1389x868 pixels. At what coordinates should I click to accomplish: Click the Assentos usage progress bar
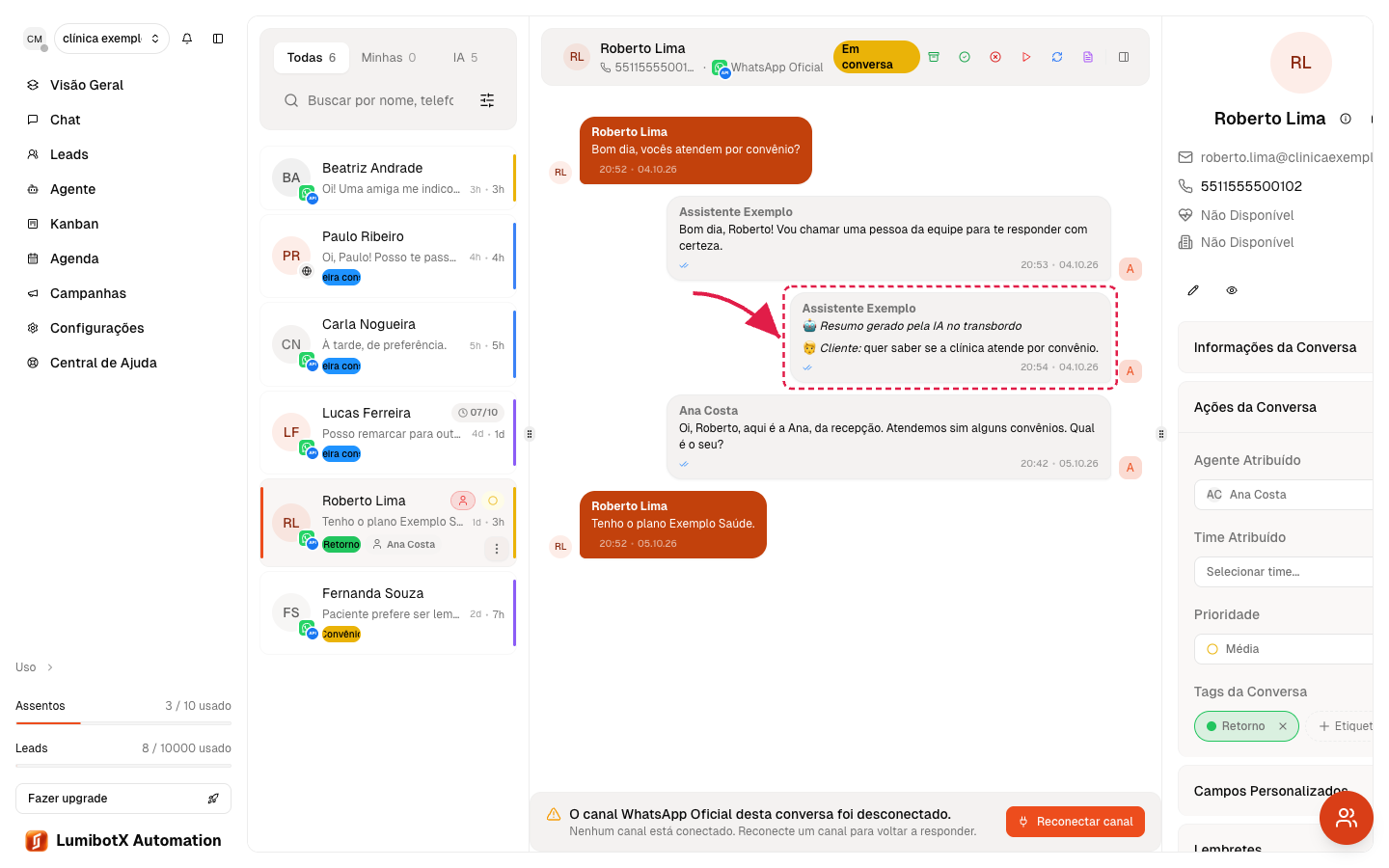pos(123,722)
